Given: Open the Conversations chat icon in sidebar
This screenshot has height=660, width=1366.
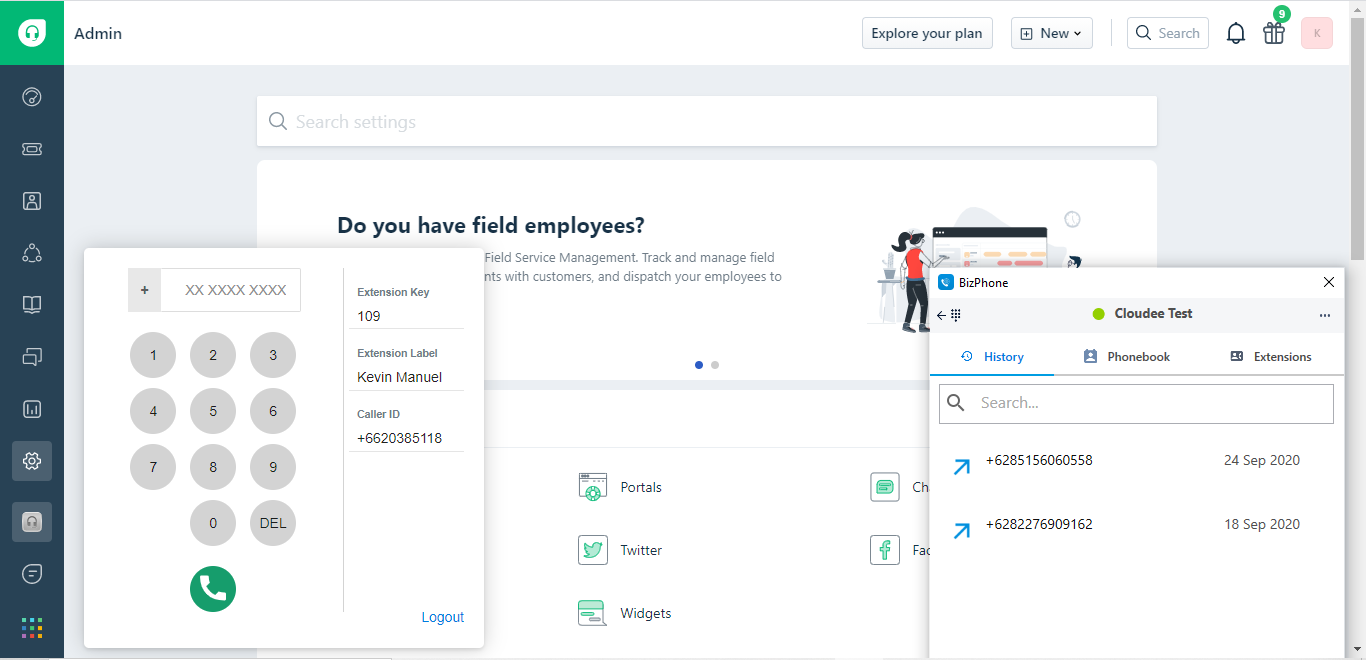Looking at the screenshot, I should (x=31, y=357).
